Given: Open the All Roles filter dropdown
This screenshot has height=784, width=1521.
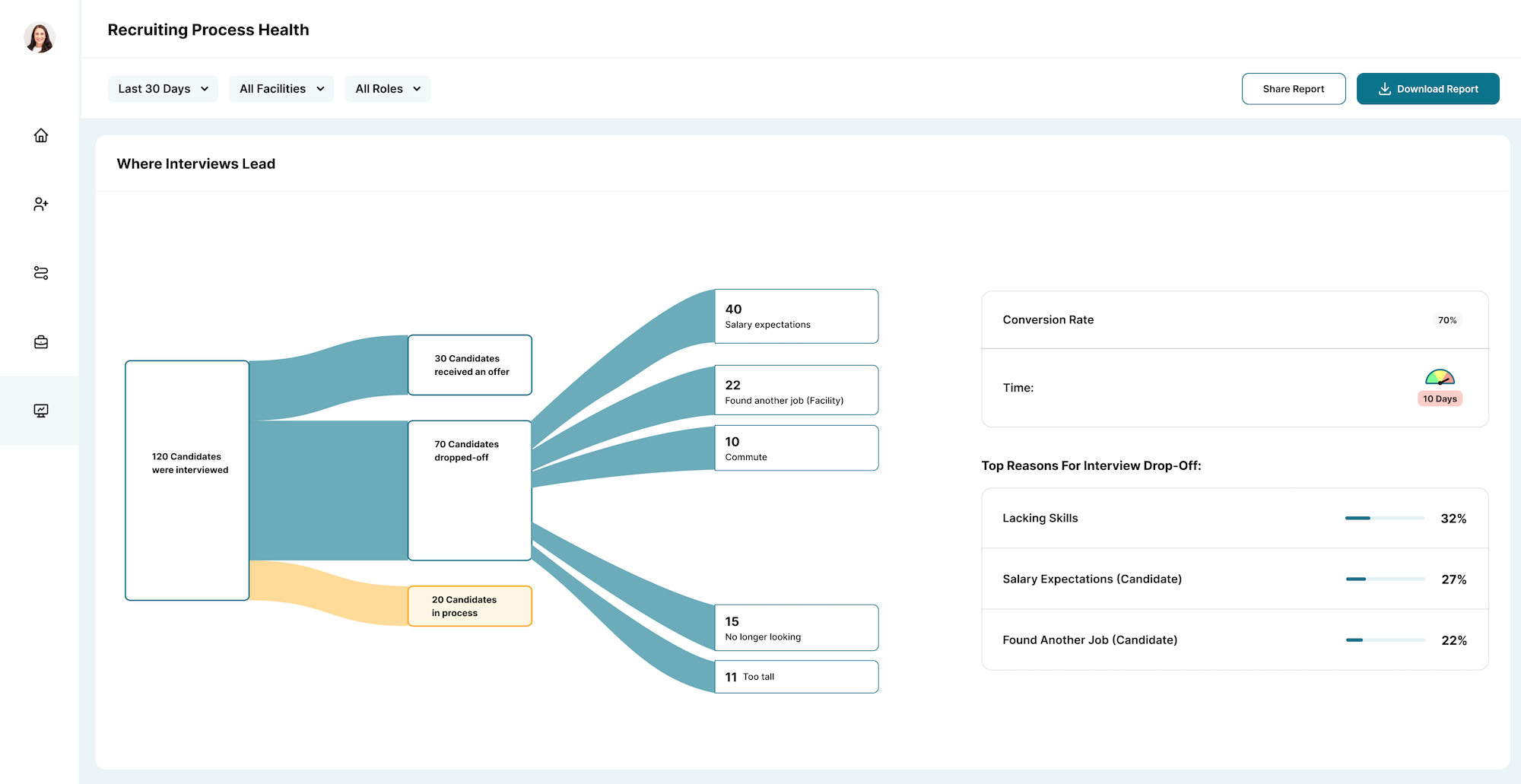Looking at the screenshot, I should (x=387, y=89).
